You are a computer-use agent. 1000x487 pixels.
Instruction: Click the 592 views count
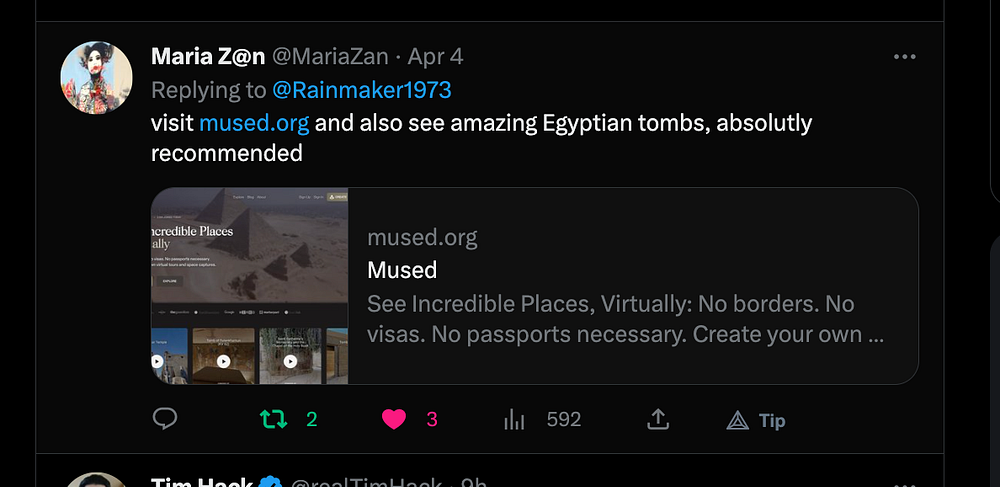click(x=564, y=420)
